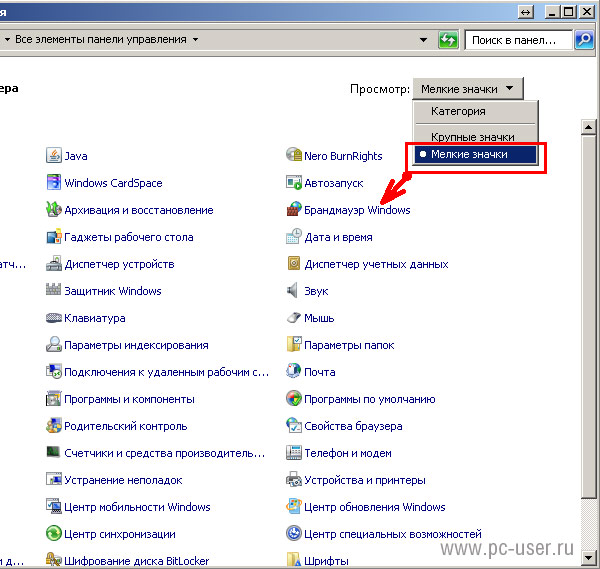Click the Диспетчер учетных данных icon
Viewport: 600px width, 569px height.
point(294,263)
